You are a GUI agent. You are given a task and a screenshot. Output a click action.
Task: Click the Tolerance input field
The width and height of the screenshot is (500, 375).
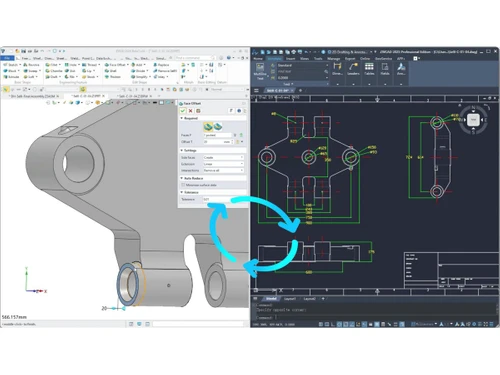point(223,199)
